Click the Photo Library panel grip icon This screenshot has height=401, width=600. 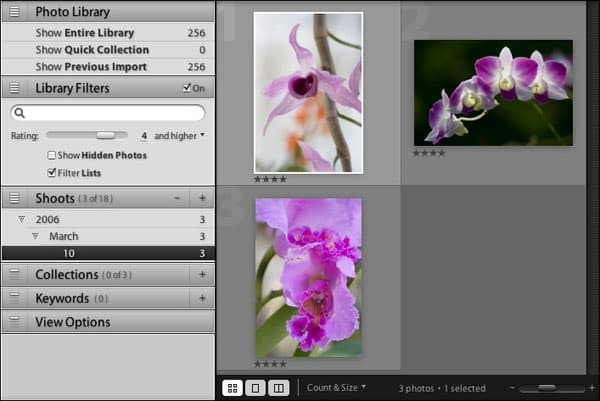[x=14, y=12]
